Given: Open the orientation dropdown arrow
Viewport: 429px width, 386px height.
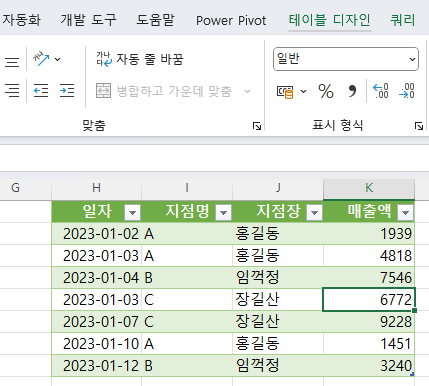Looking at the screenshot, I should (x=58, y=60).
